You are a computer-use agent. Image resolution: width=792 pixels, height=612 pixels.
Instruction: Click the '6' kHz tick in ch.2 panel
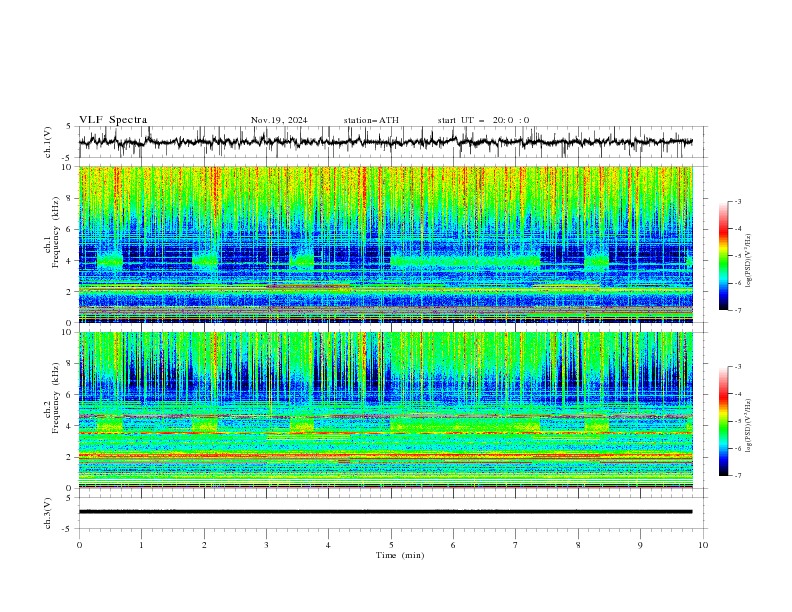(71, 395)
